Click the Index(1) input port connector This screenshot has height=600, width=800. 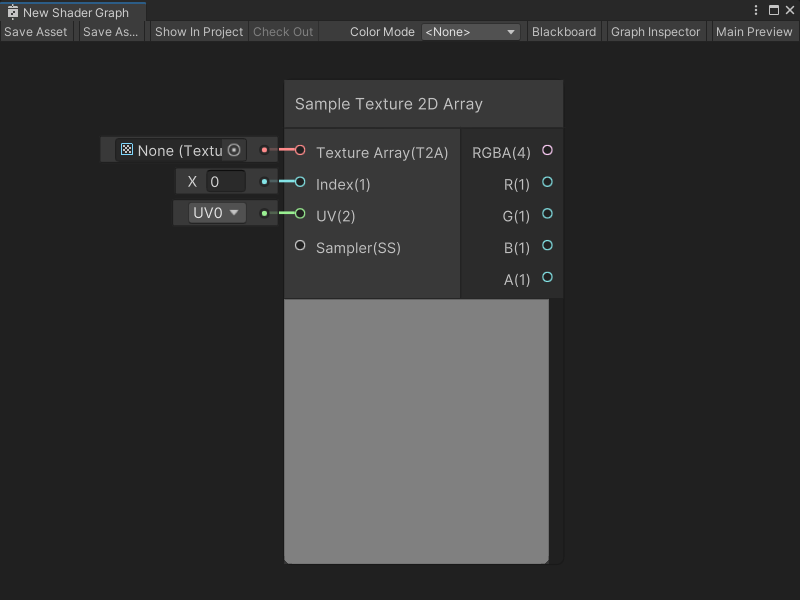pyautogui.click(x=299, y=182)
